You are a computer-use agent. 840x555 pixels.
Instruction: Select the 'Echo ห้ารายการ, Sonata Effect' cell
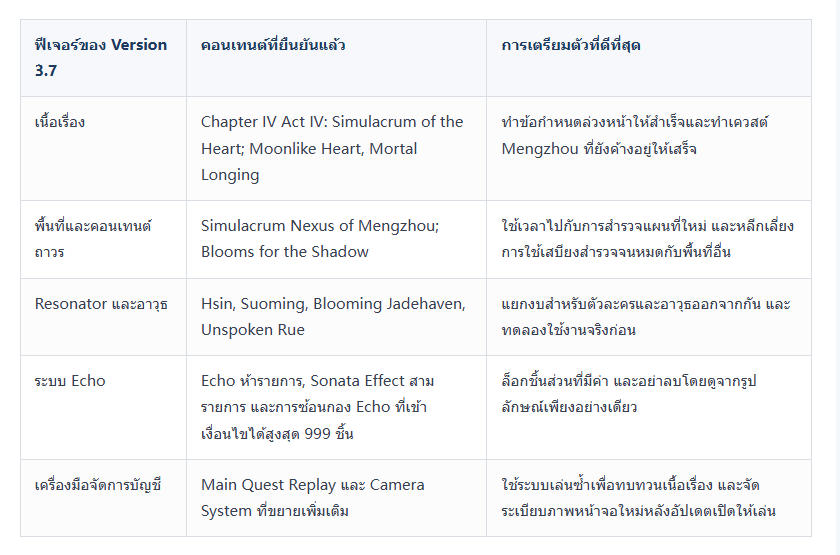(x=336, y=407)
